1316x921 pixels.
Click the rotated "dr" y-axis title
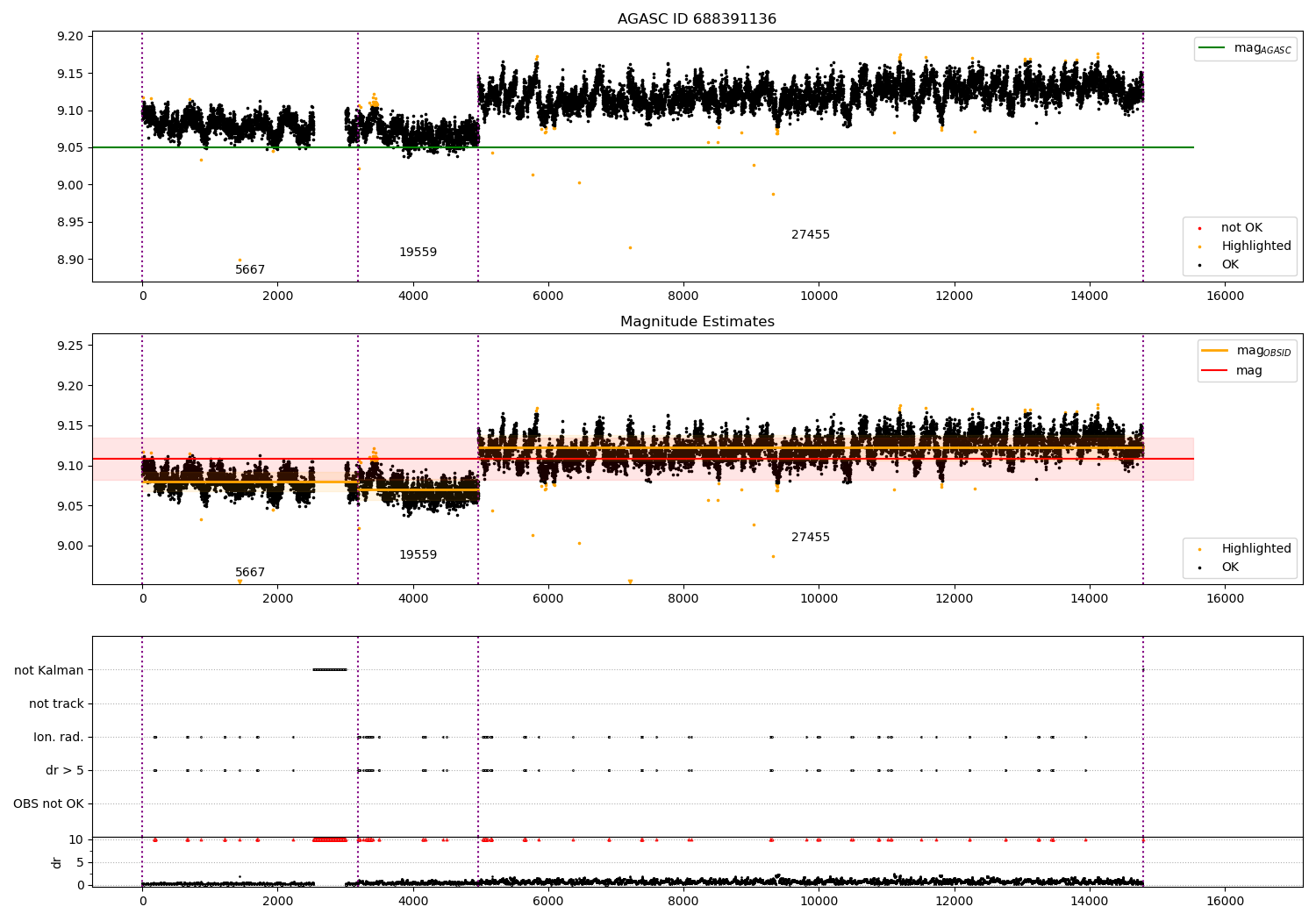(x=57, y=862)
